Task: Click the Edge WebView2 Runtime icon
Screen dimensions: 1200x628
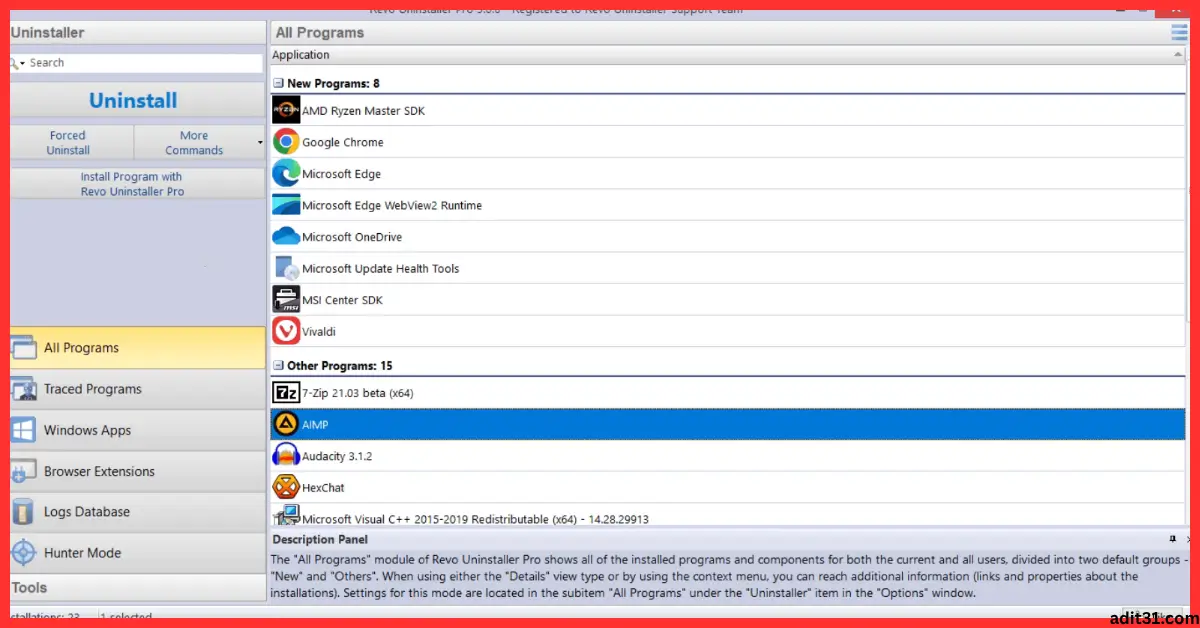Action: (x=286, y=205)
